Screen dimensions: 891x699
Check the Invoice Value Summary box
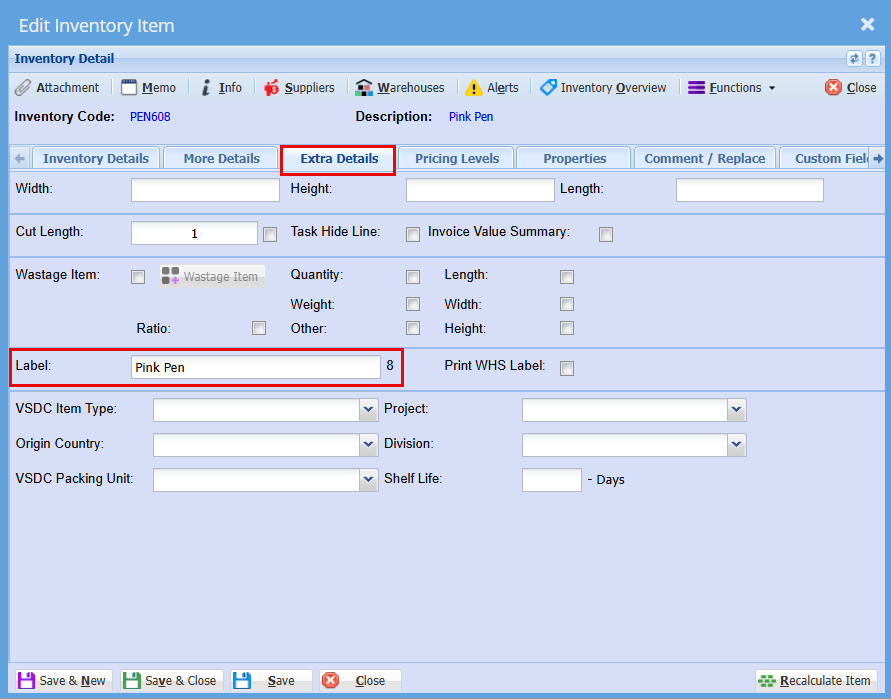pos(605,235)
